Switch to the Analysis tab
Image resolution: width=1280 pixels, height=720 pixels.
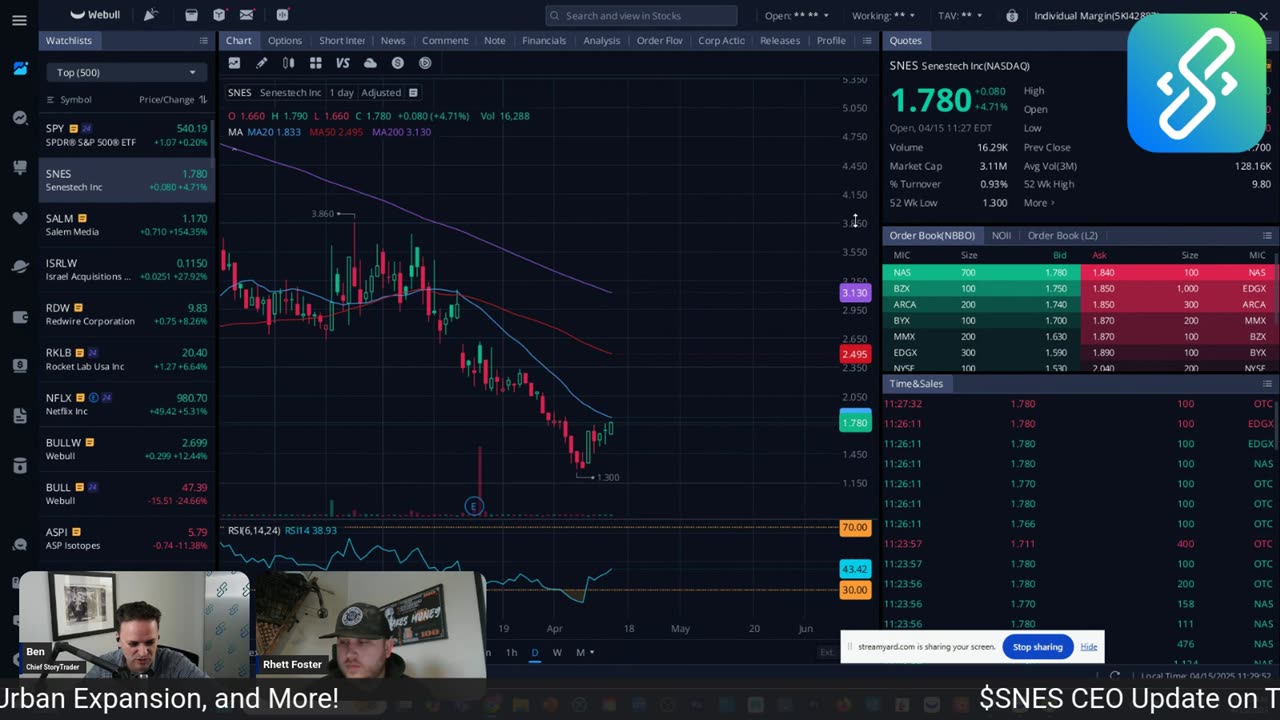tap(602, 40)
